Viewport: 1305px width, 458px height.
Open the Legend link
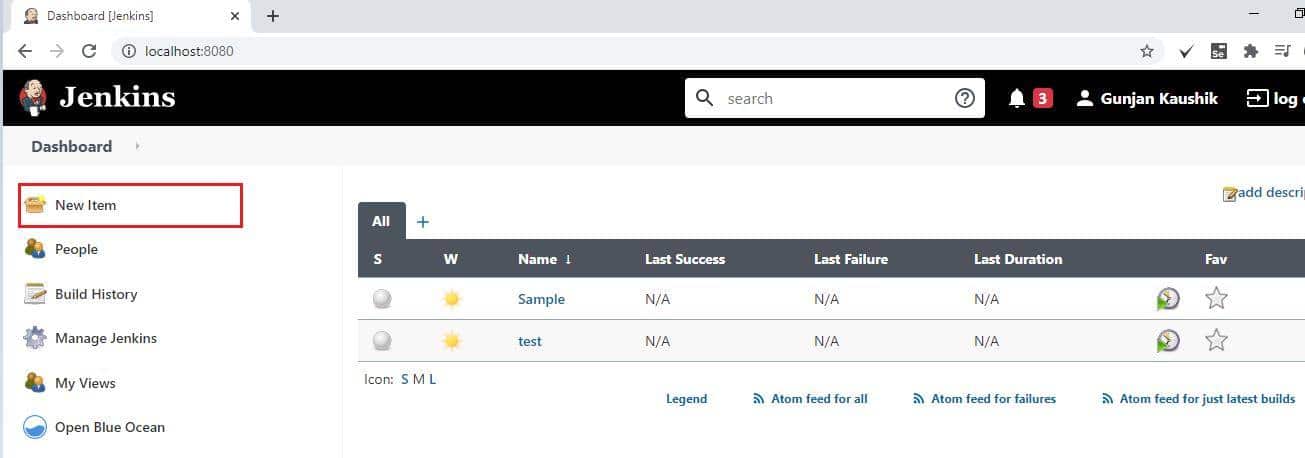tap(686, 399)
